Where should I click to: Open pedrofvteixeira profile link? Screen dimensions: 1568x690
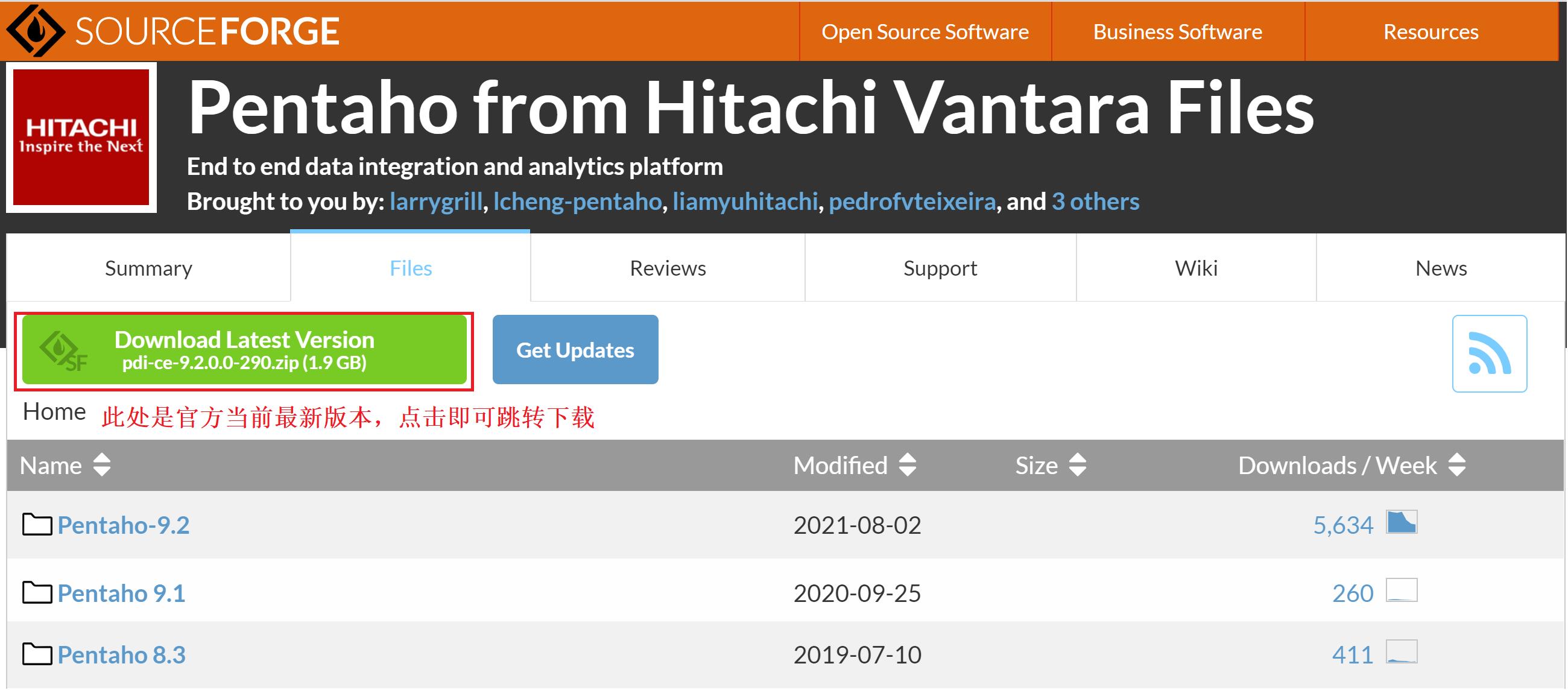coord(912,201)
